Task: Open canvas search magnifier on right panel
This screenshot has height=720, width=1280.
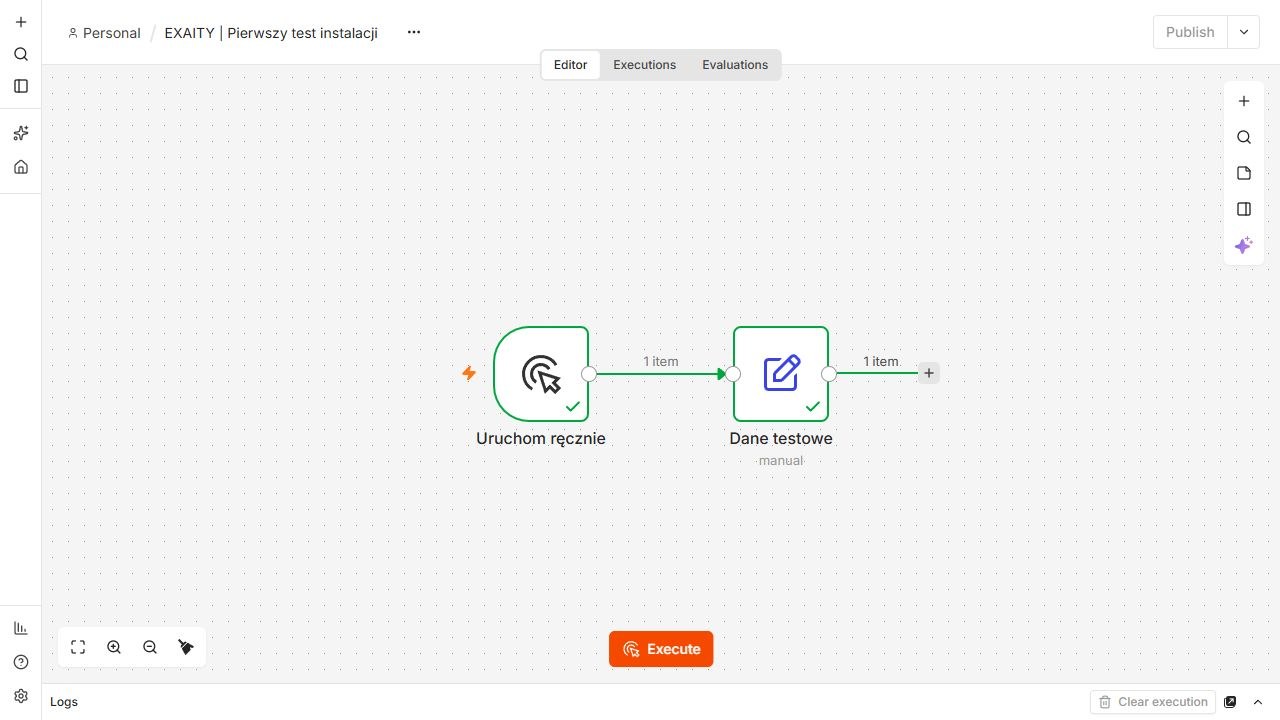Action: [1244, 137]
